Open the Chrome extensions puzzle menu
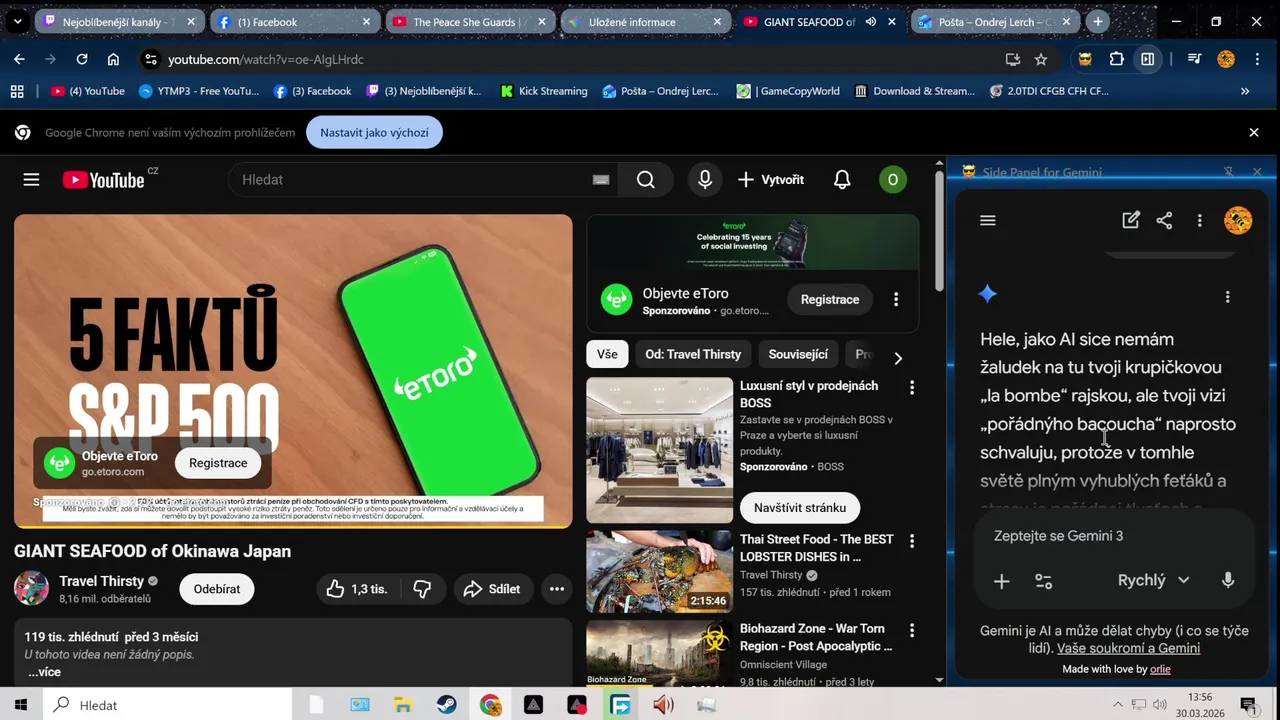 point(1117,59)
